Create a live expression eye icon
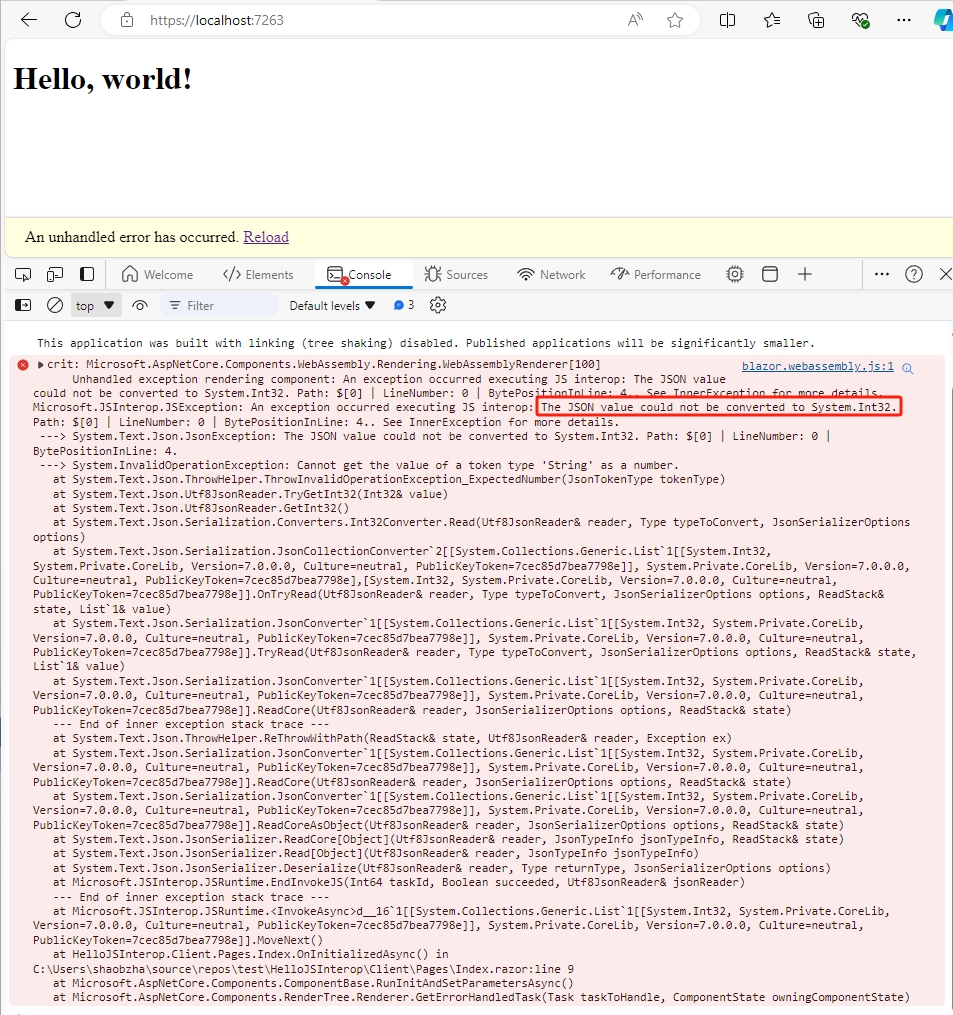Viewport: 953px width, 1015px height. point(140,305)
